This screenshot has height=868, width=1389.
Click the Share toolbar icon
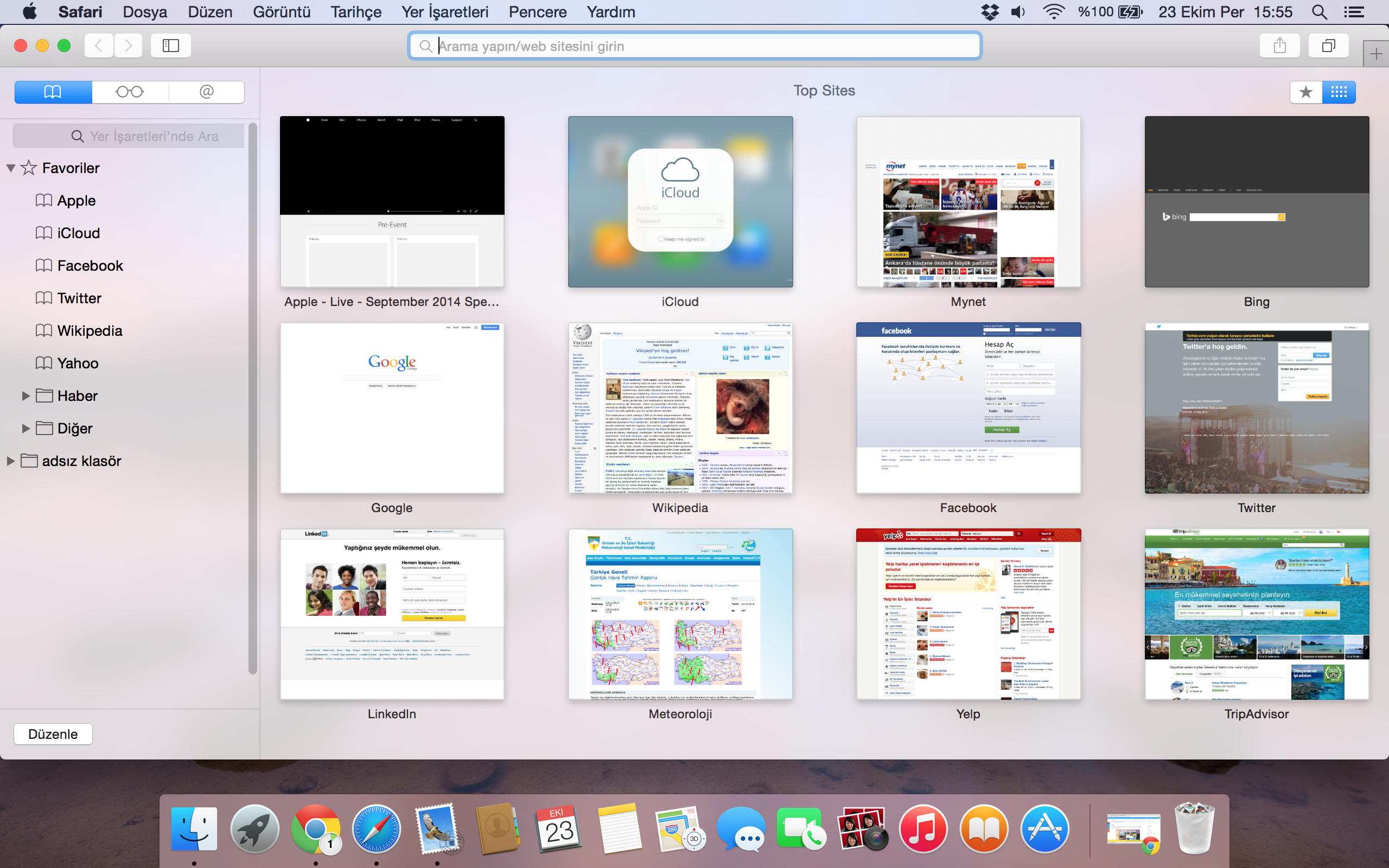pyautogui.click(x=1279, y=46)
